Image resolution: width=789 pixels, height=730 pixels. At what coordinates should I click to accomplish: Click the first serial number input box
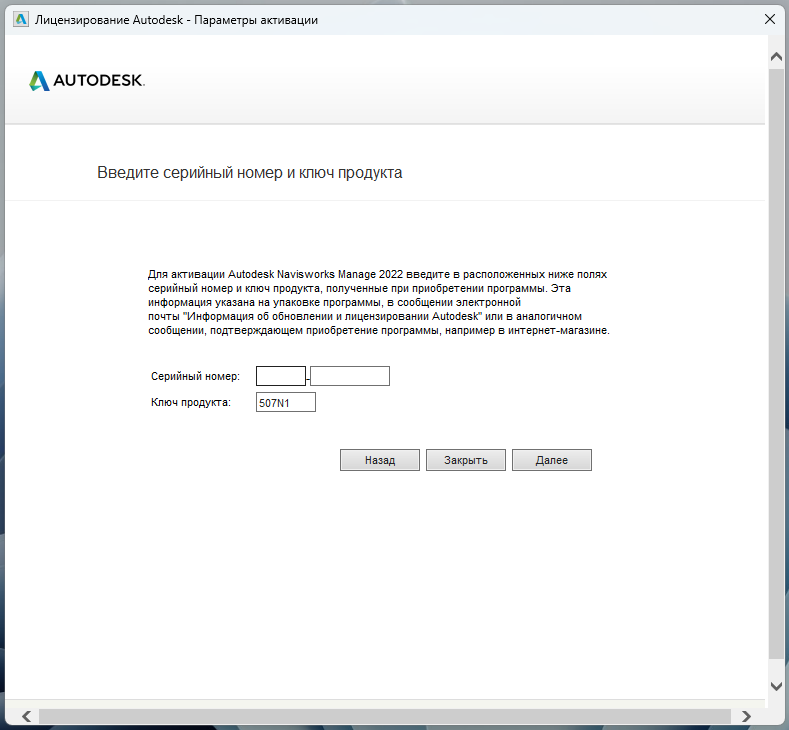coord(280,376)
